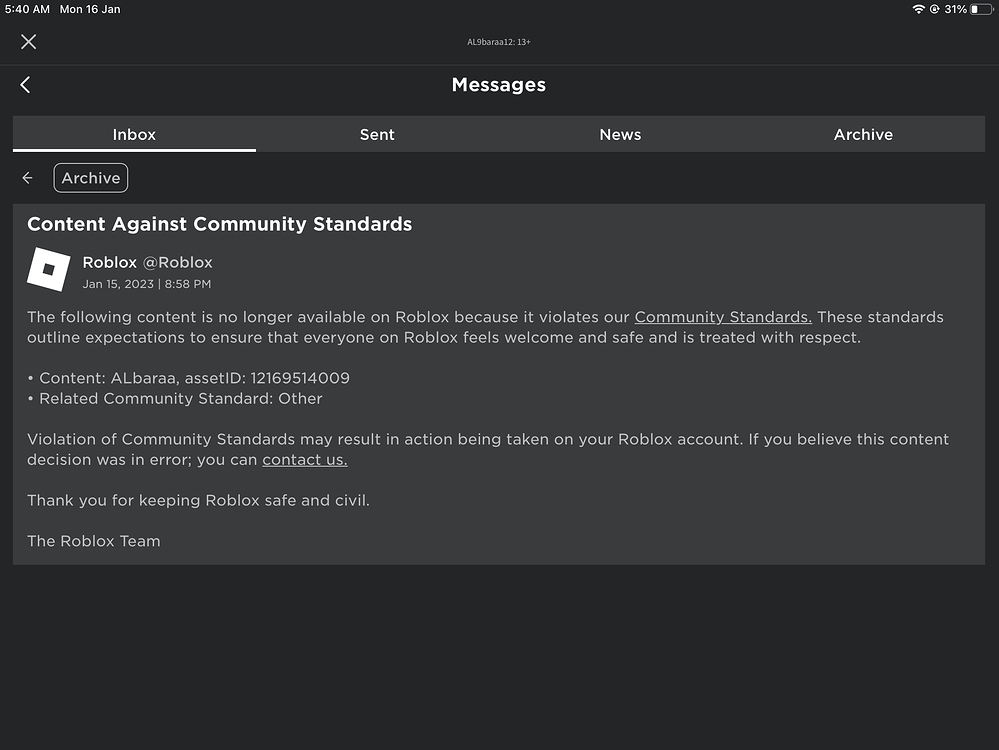The height and width of the screenshot is (750, 999).
Task: Tap the Mon 16 Jan date in status bar
Action: coord(90,9)
